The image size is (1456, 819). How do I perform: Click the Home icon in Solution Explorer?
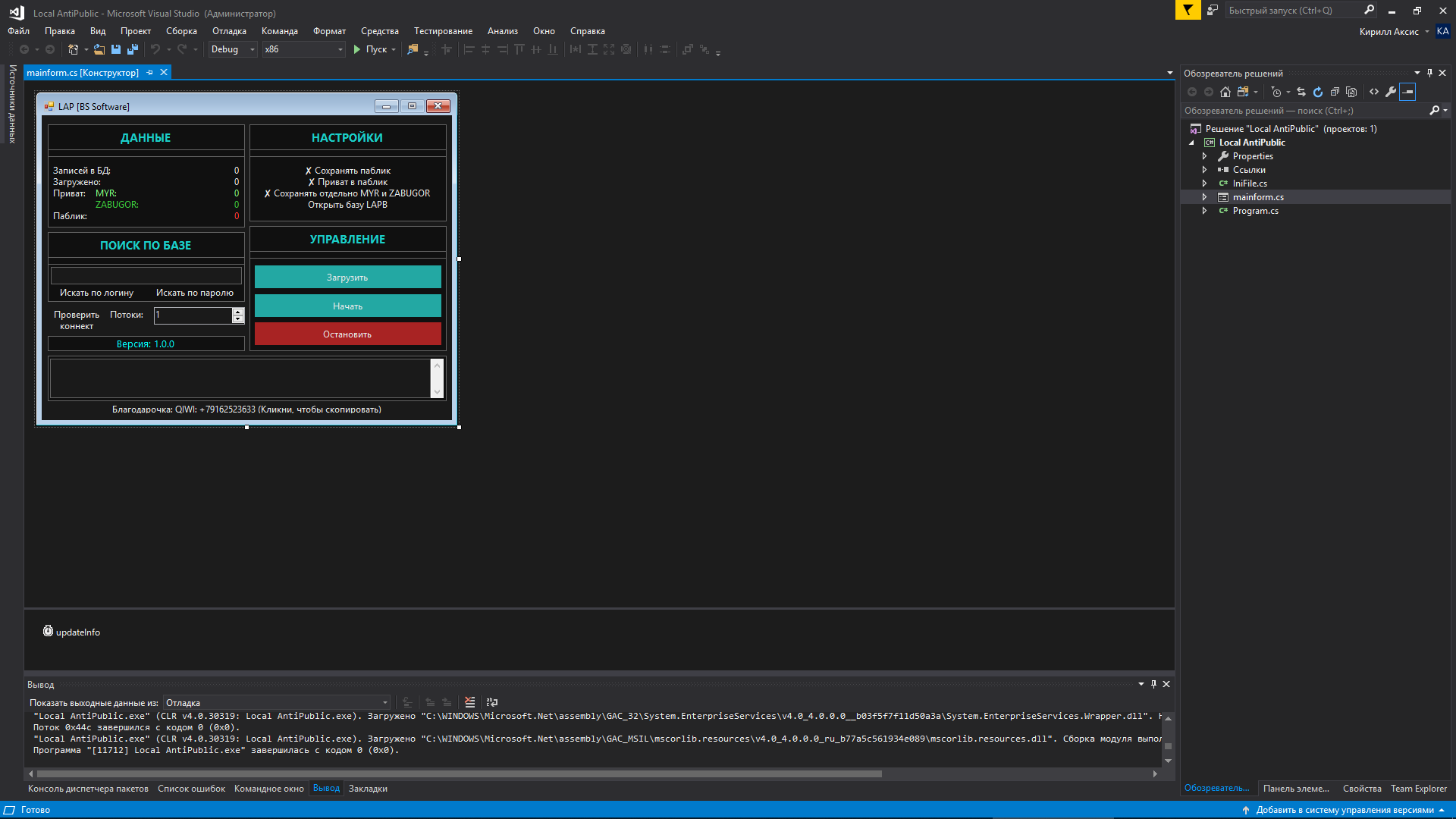[1225, 92]
